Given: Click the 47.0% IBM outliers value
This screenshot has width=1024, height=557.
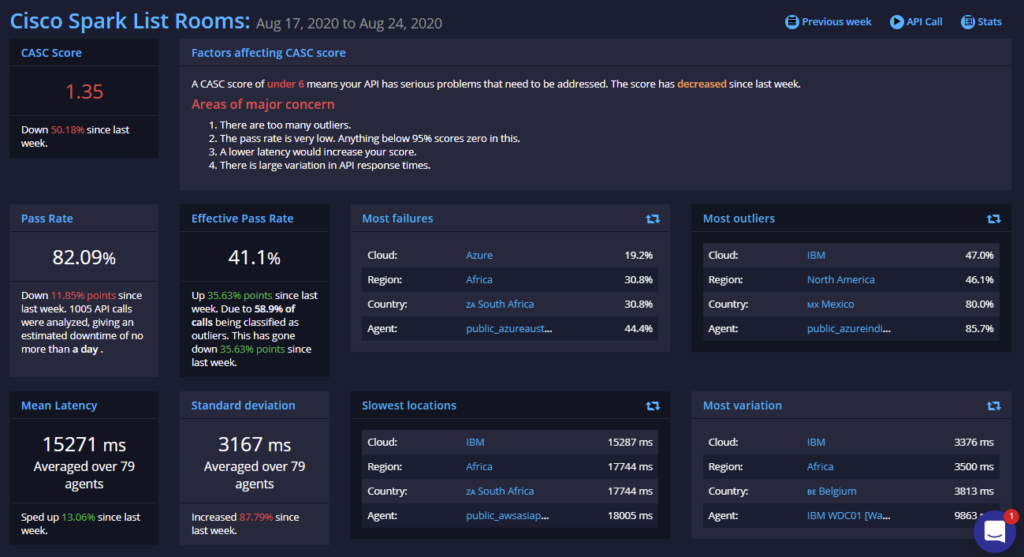Looking at the screenshot, I should 979,255.
